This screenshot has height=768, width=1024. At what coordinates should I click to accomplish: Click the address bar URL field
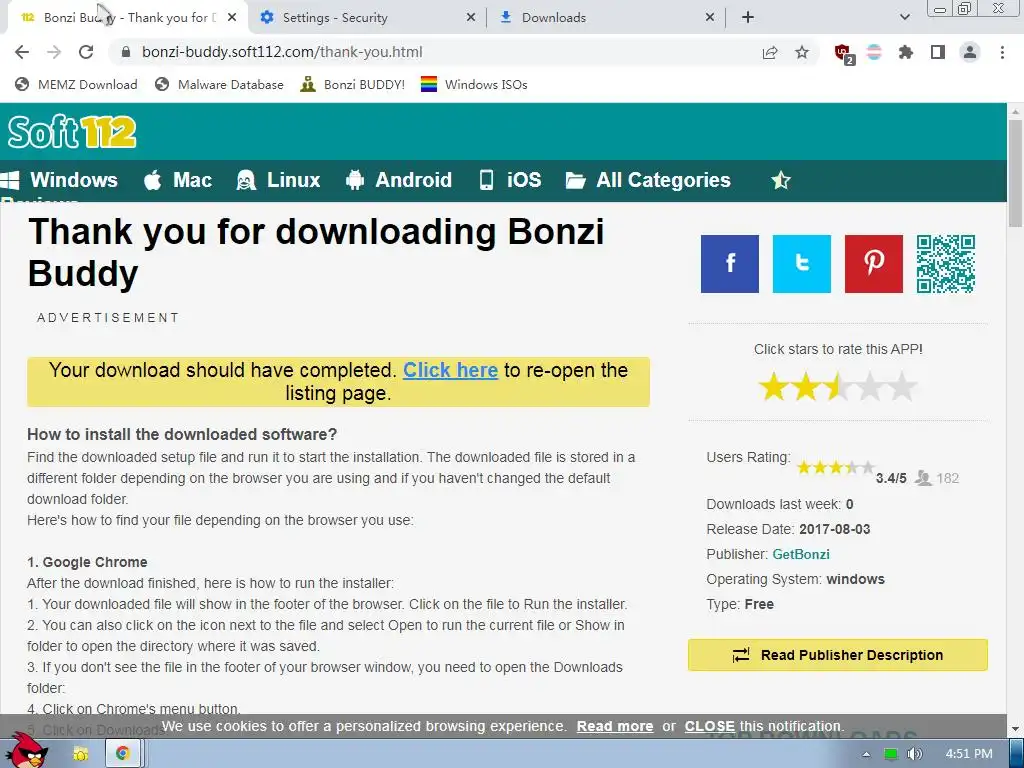point(431,52)
